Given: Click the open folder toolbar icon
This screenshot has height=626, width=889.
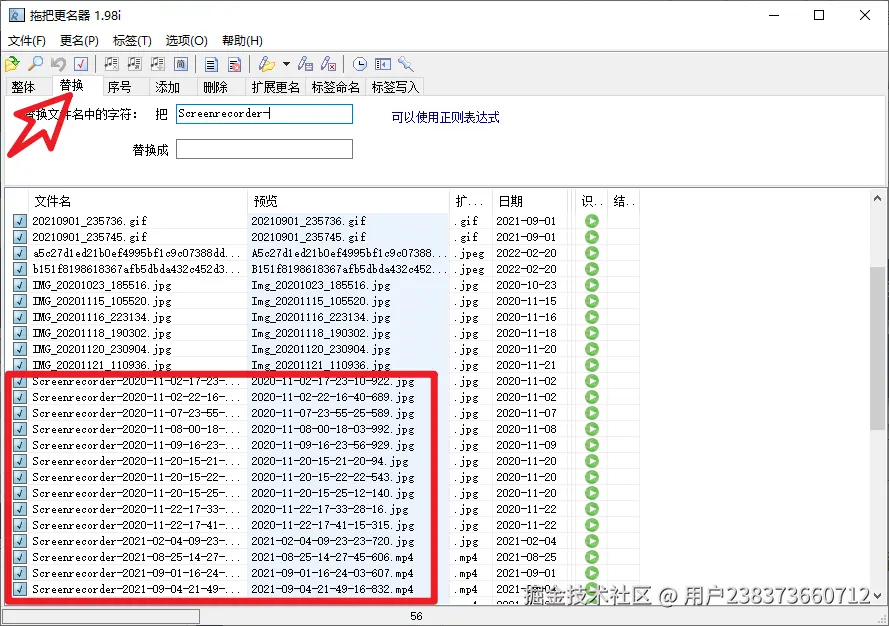Looking at the screenshot, I should coord(12,64).
